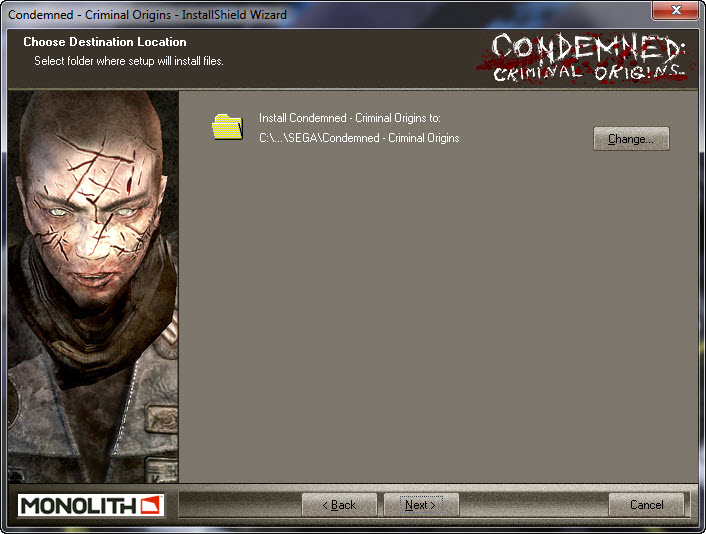Proceed by clicking Next
Viewport: 706px width, 534px height.
421,505
